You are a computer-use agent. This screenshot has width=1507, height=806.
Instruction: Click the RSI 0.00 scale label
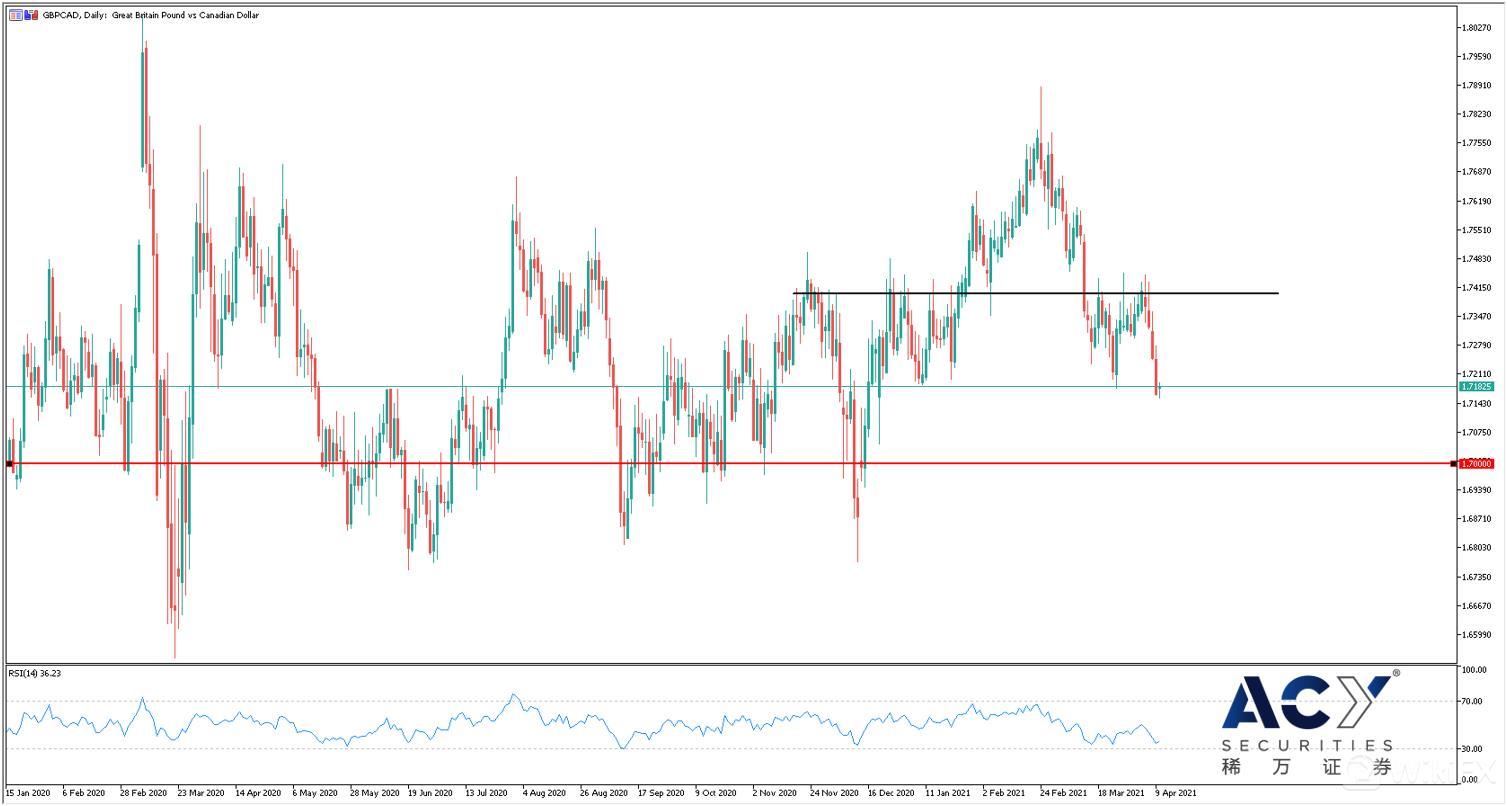click(x=1470, y=779)
